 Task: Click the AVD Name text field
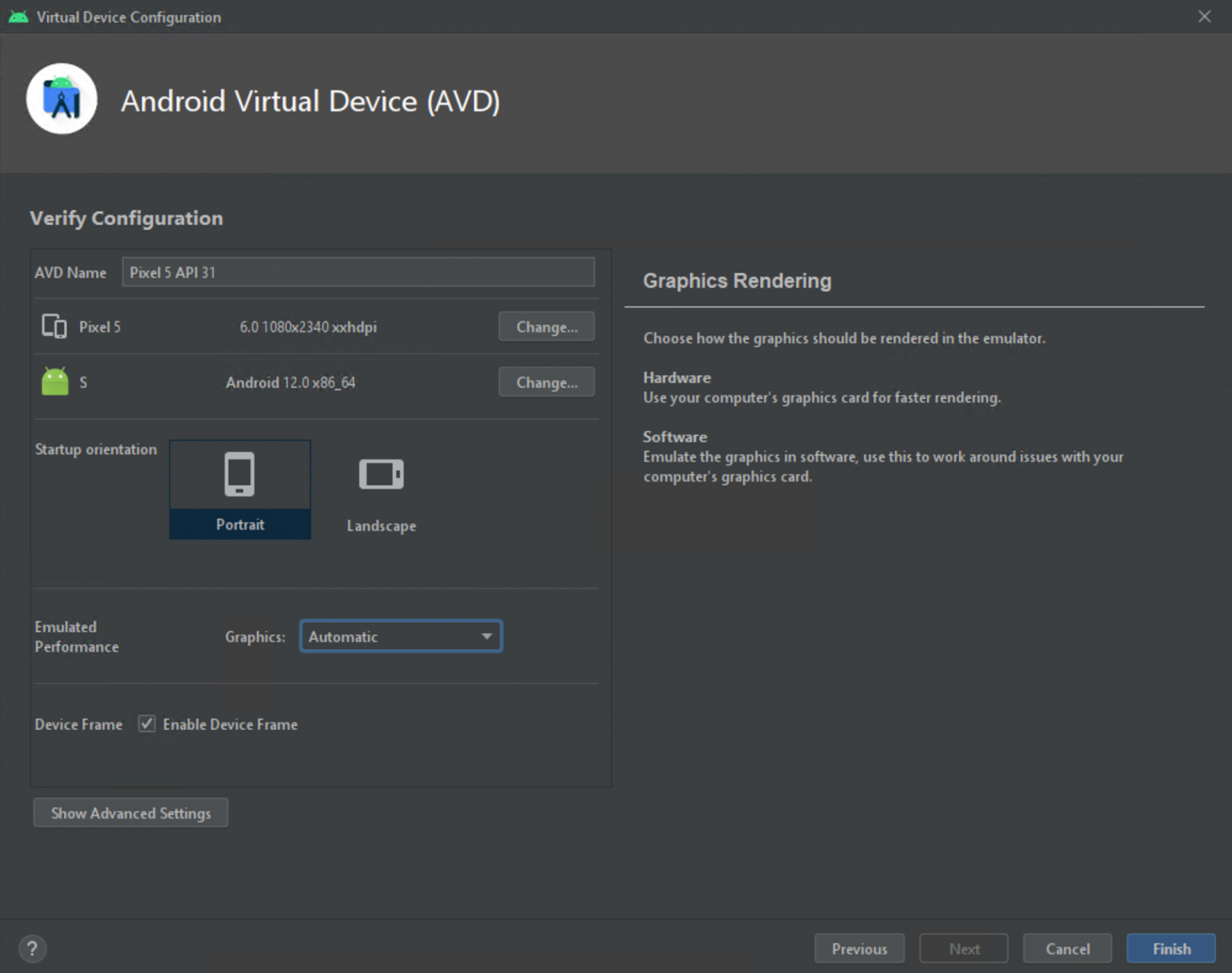click(x=358, y=272)
